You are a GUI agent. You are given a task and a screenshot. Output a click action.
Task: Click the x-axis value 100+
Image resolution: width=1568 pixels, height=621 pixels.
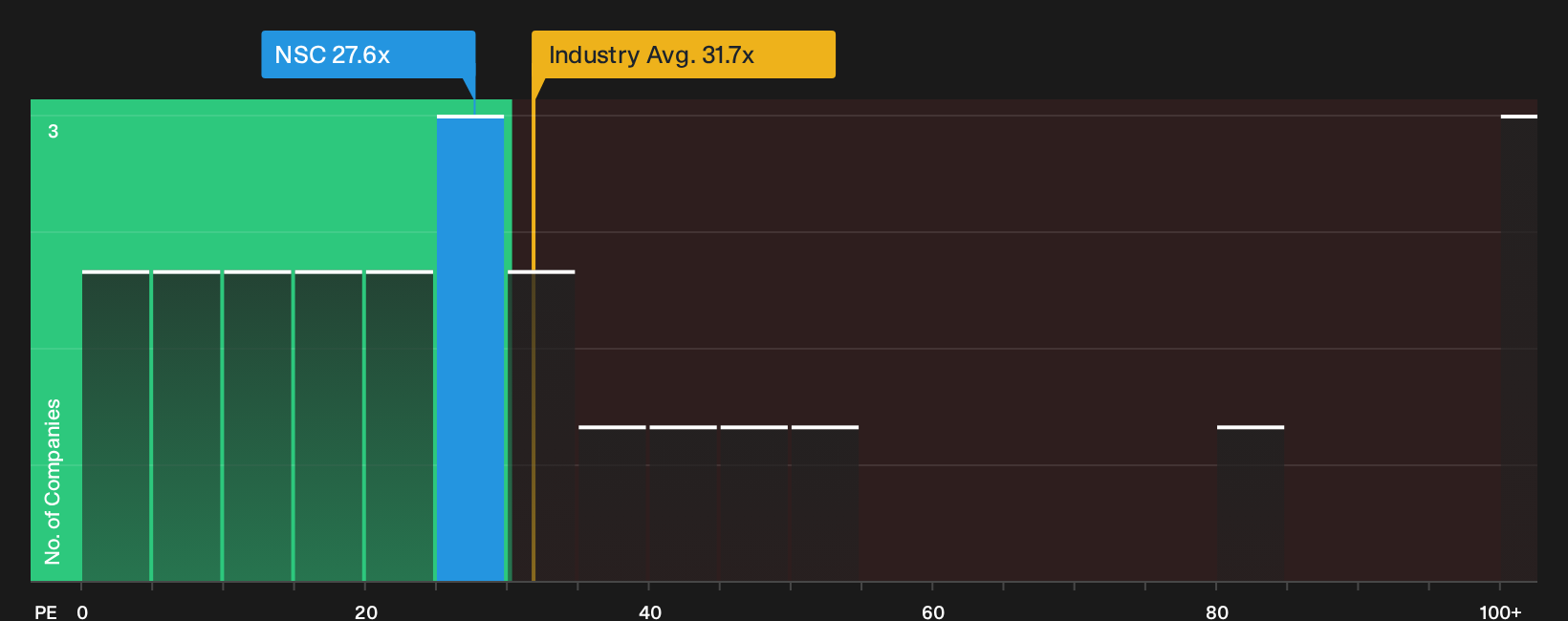1500,611
